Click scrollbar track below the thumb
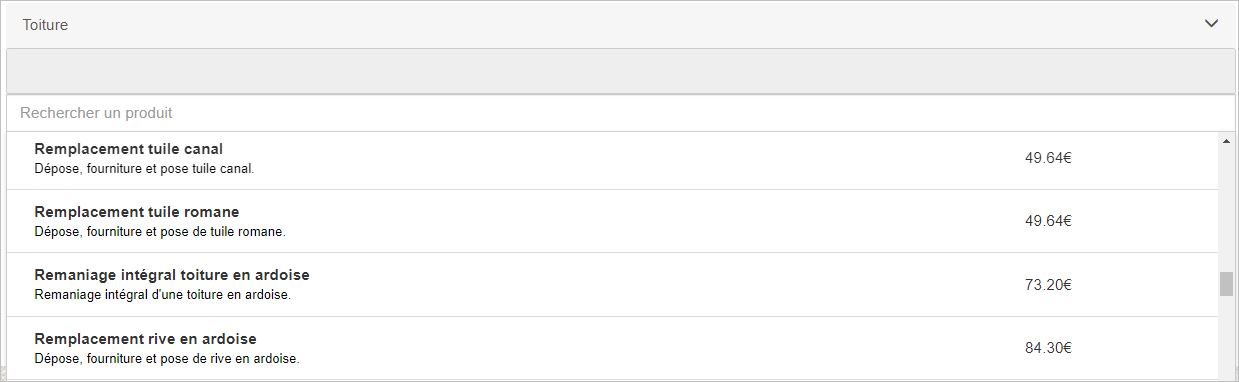Screen dimensions: 1239x382 pyautogui.click(x=1226, y=338)
